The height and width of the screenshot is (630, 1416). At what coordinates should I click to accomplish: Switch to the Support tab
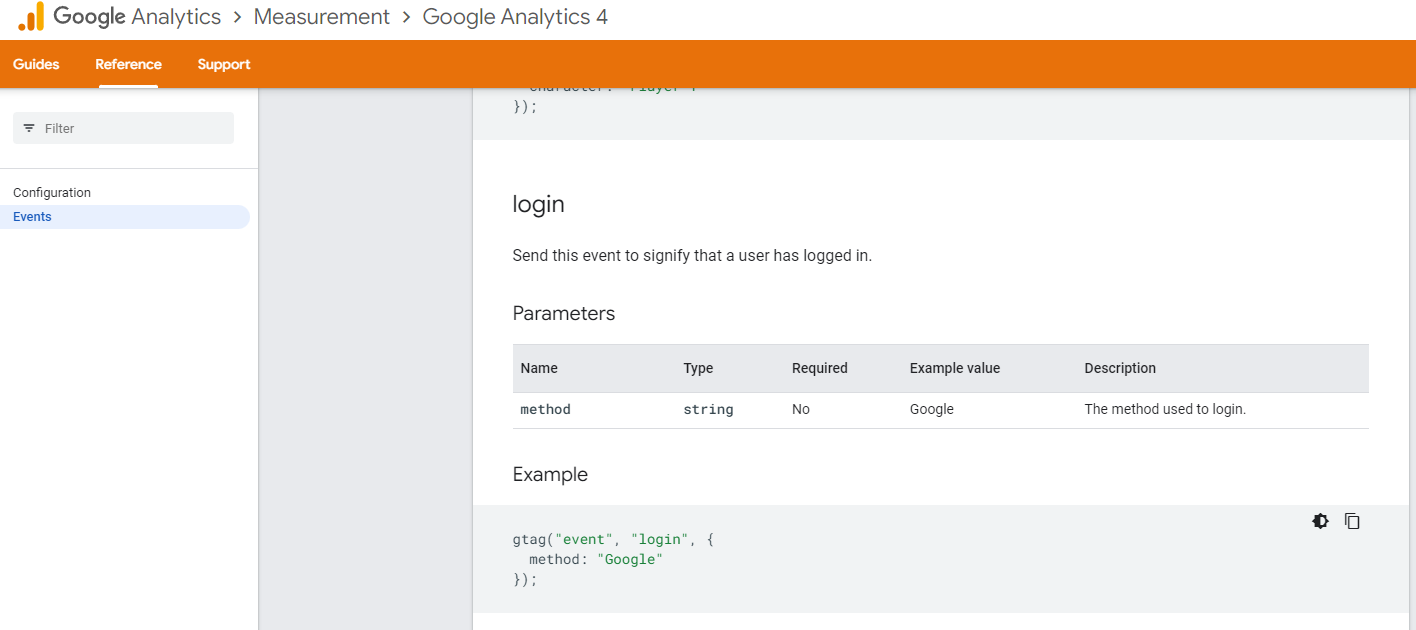pos(224,64)
